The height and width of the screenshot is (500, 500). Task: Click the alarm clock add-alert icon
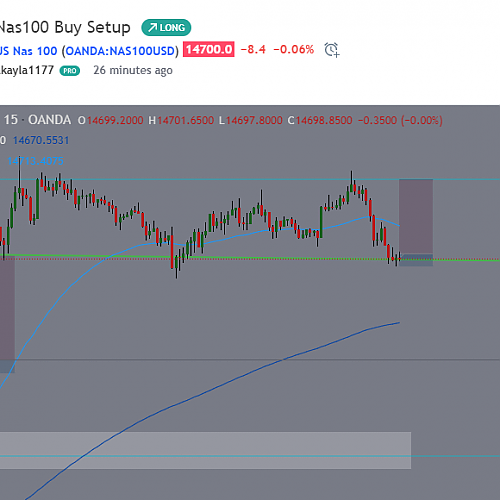[332, 50]
